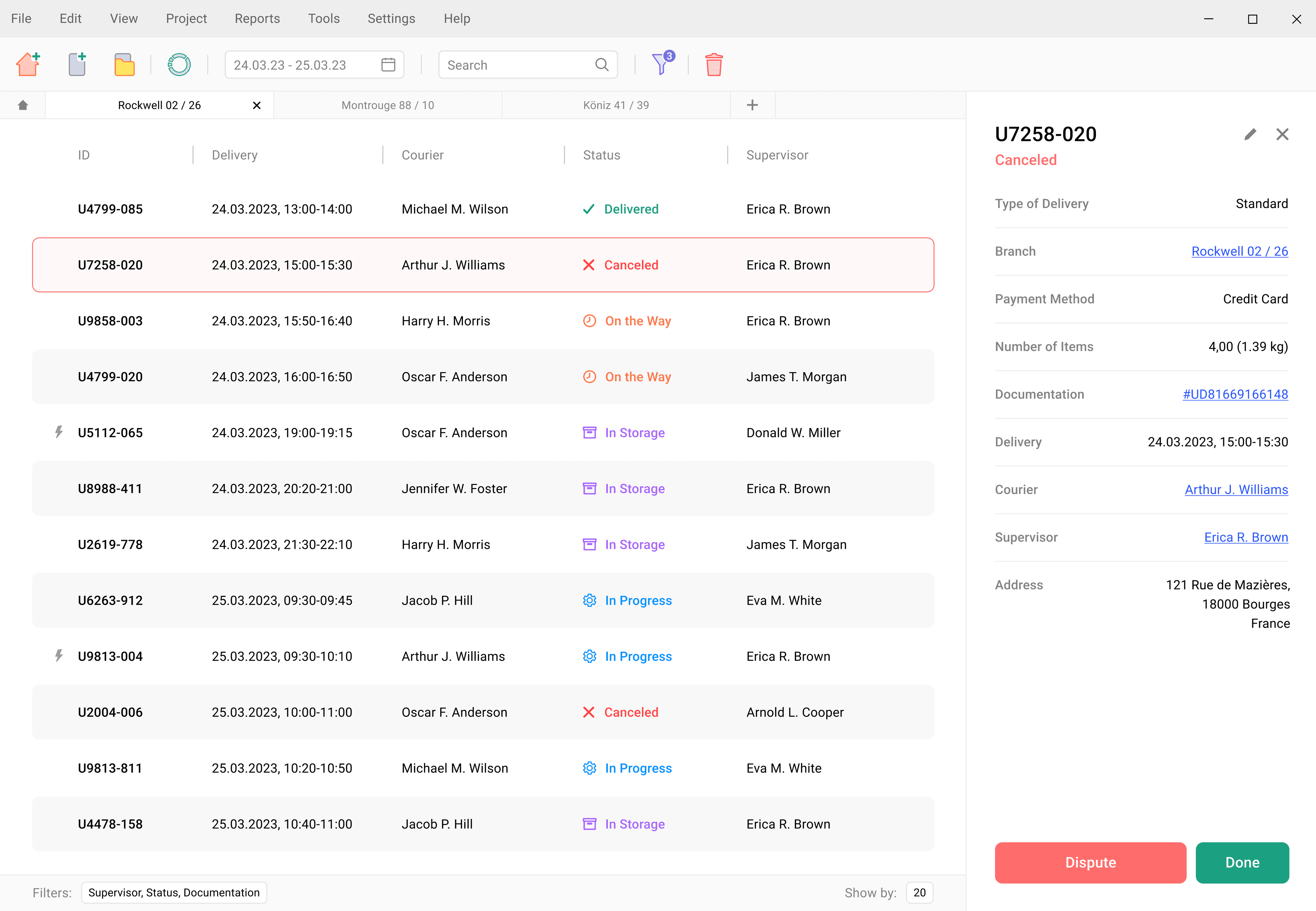
Task: Click Jennifer W. Foster courier cell
Action: pos(454,489)
